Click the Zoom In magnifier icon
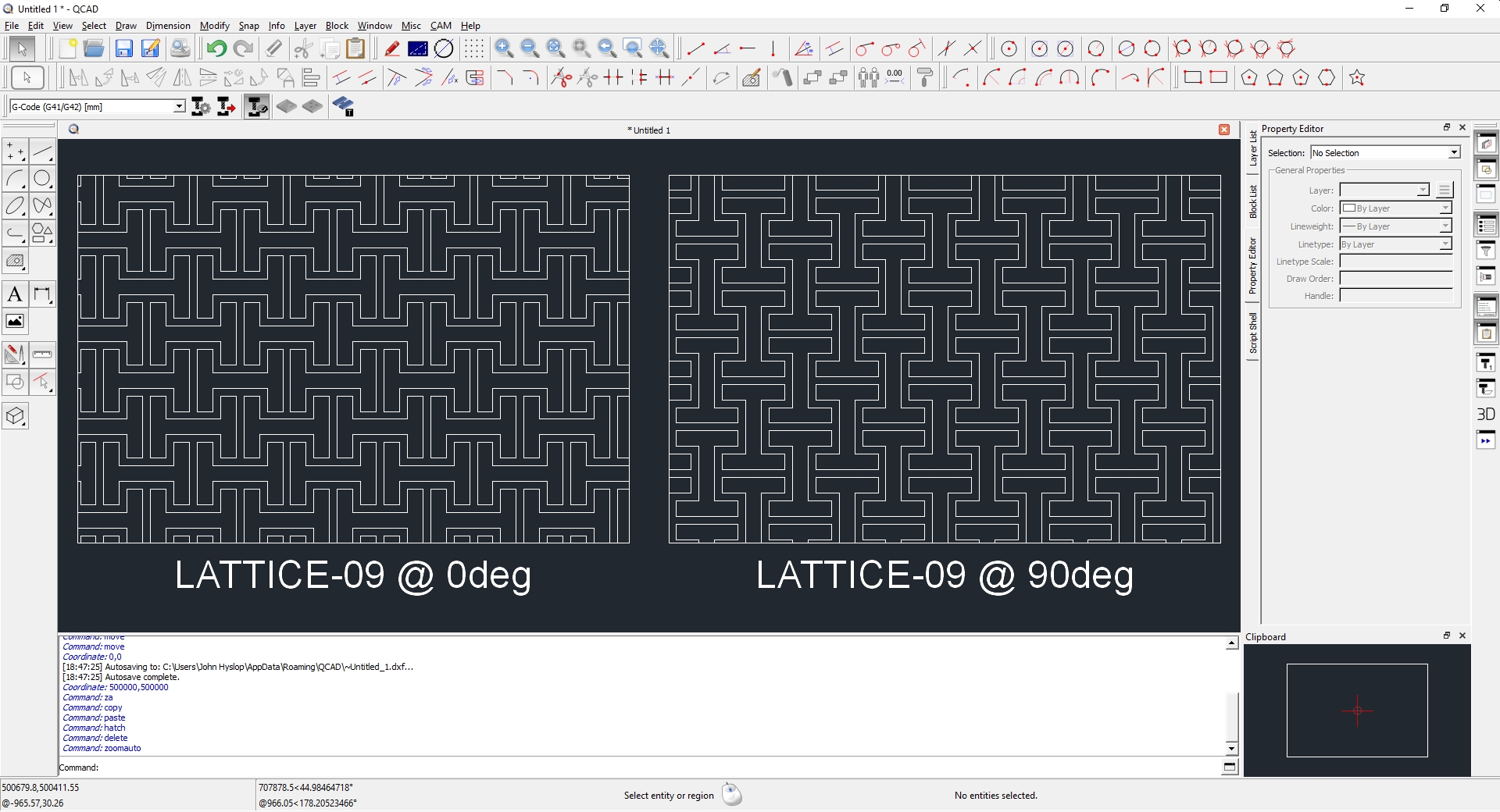 pos(504,49)
